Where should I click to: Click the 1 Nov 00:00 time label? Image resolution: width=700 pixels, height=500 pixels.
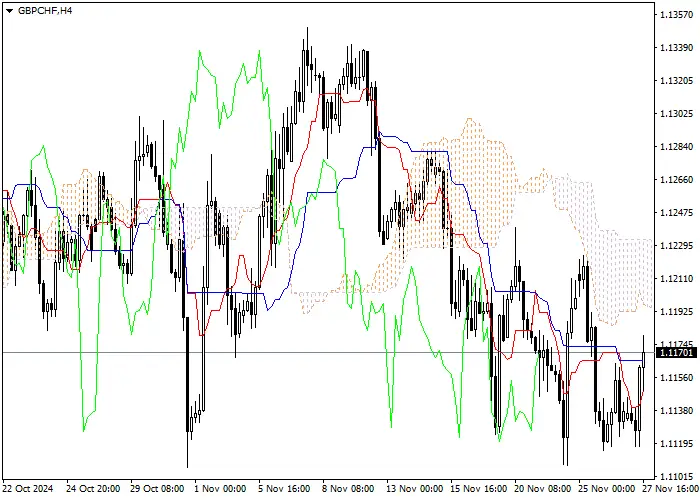coord(220,489)
